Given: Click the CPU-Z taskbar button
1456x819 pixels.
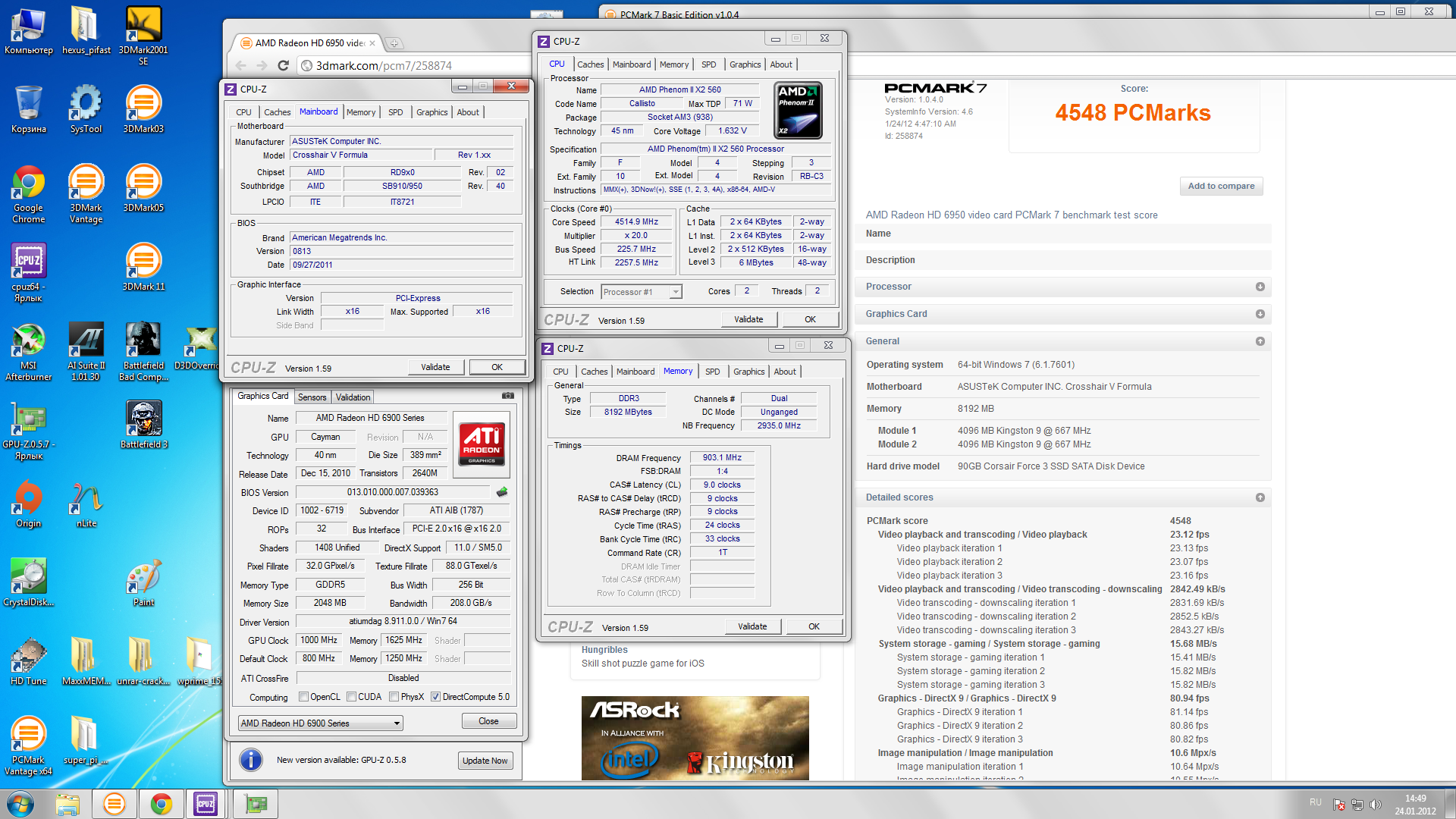Looking at the screenshot, I should pos(205,804).
